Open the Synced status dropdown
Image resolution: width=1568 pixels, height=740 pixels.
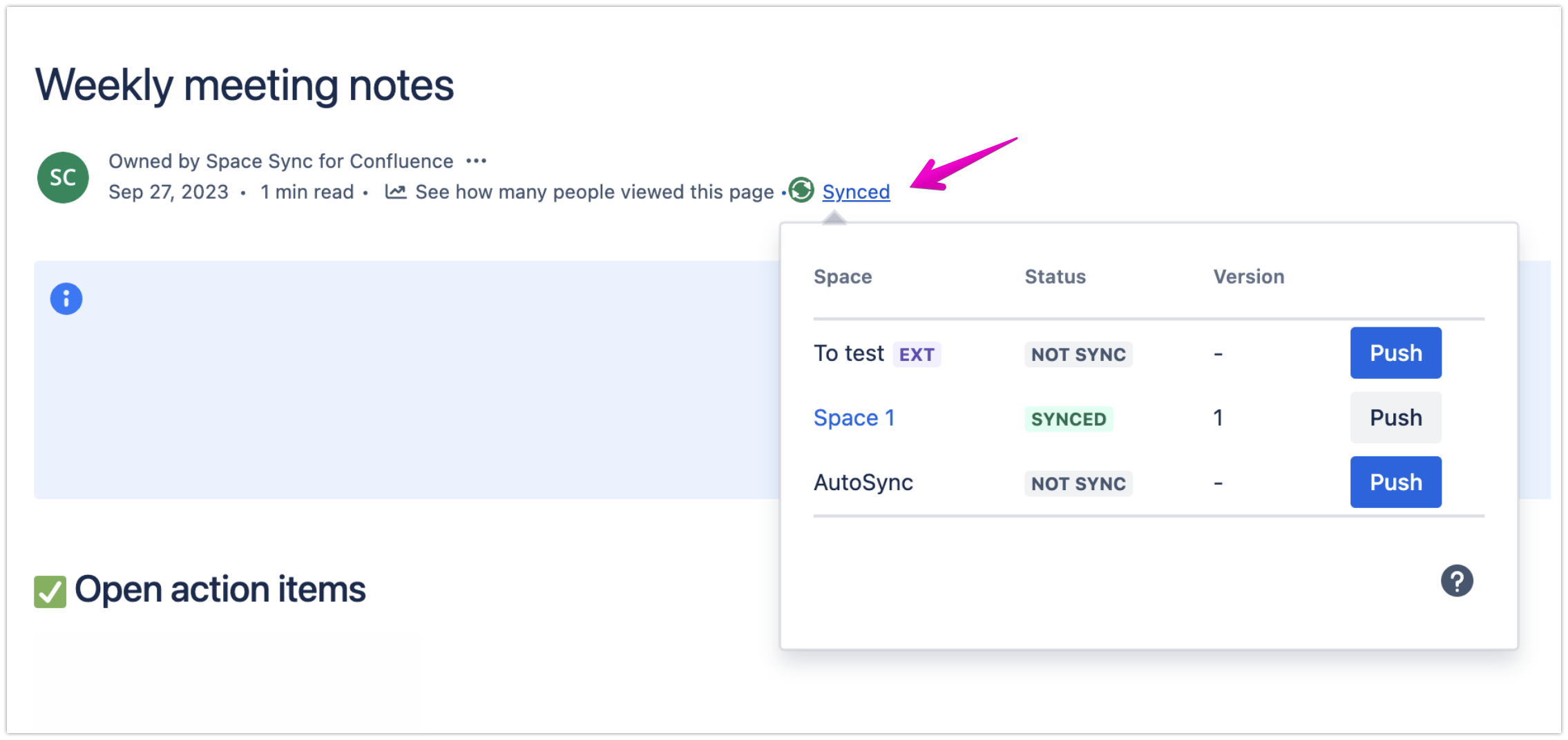point(856,191)
